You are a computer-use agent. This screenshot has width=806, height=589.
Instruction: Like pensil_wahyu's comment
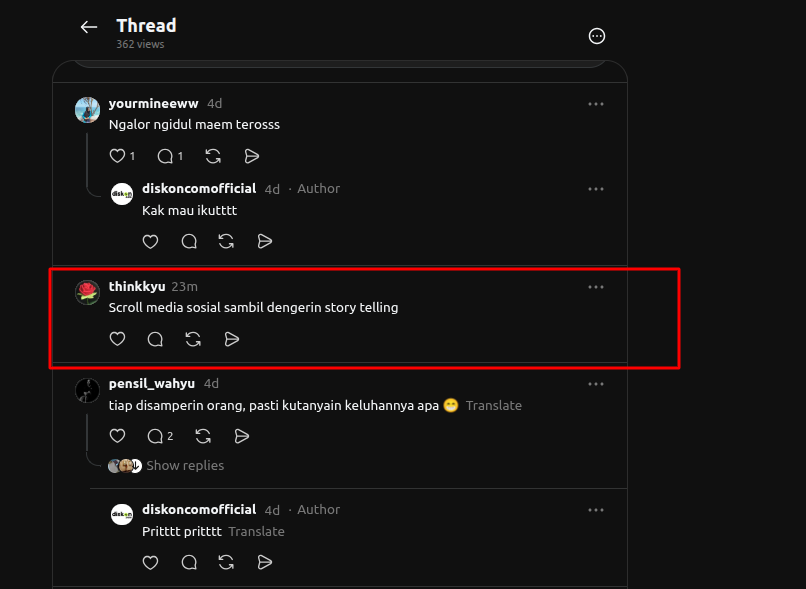pos(117,436)
